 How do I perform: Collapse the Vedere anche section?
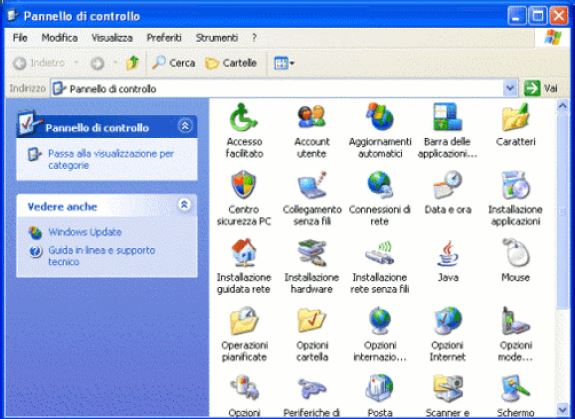[184, 204]
